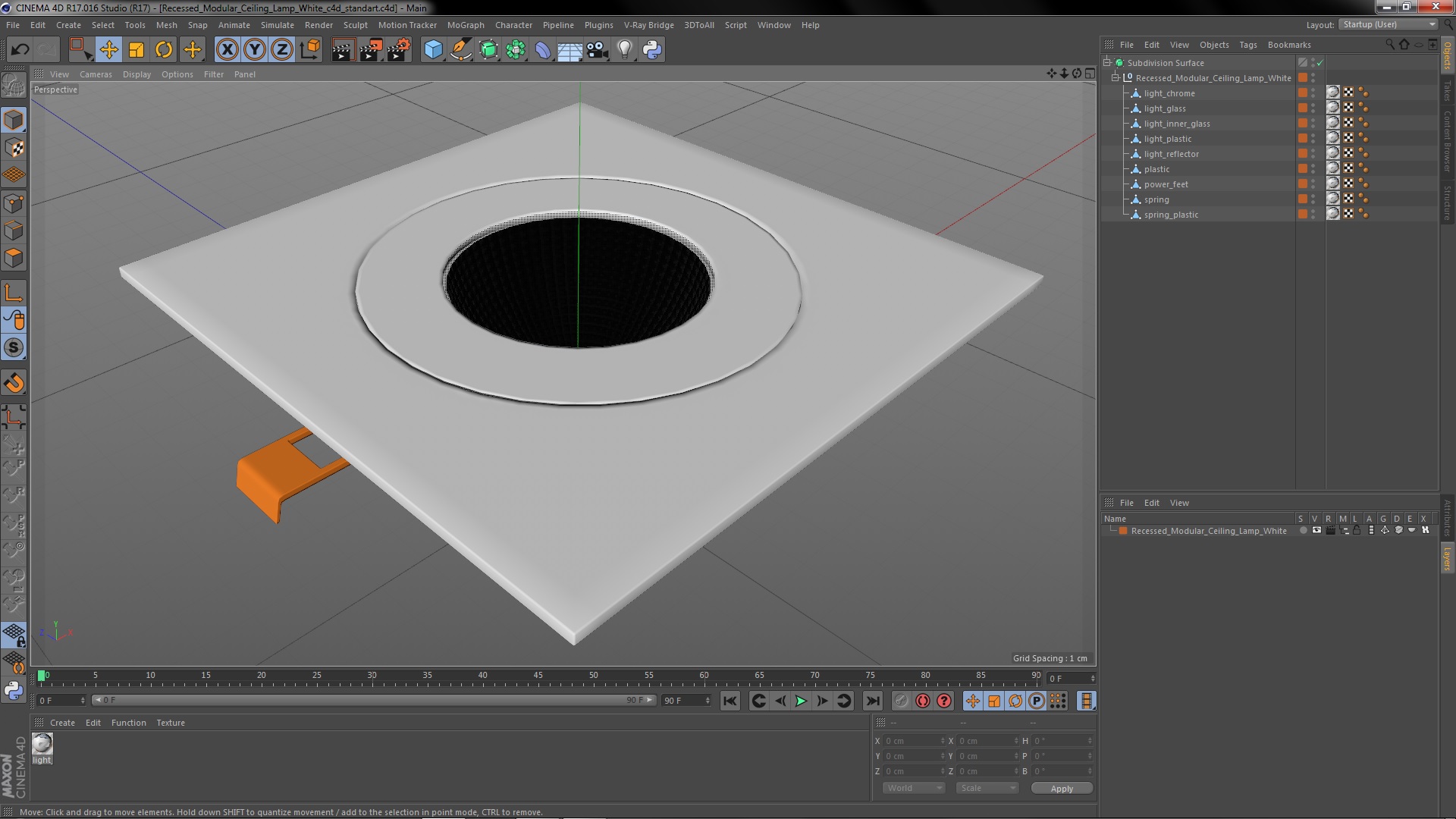Screen dimensions: 1456x819
Task: Open the V-Ray Bridge menu
Action: [x=648, y=25]
